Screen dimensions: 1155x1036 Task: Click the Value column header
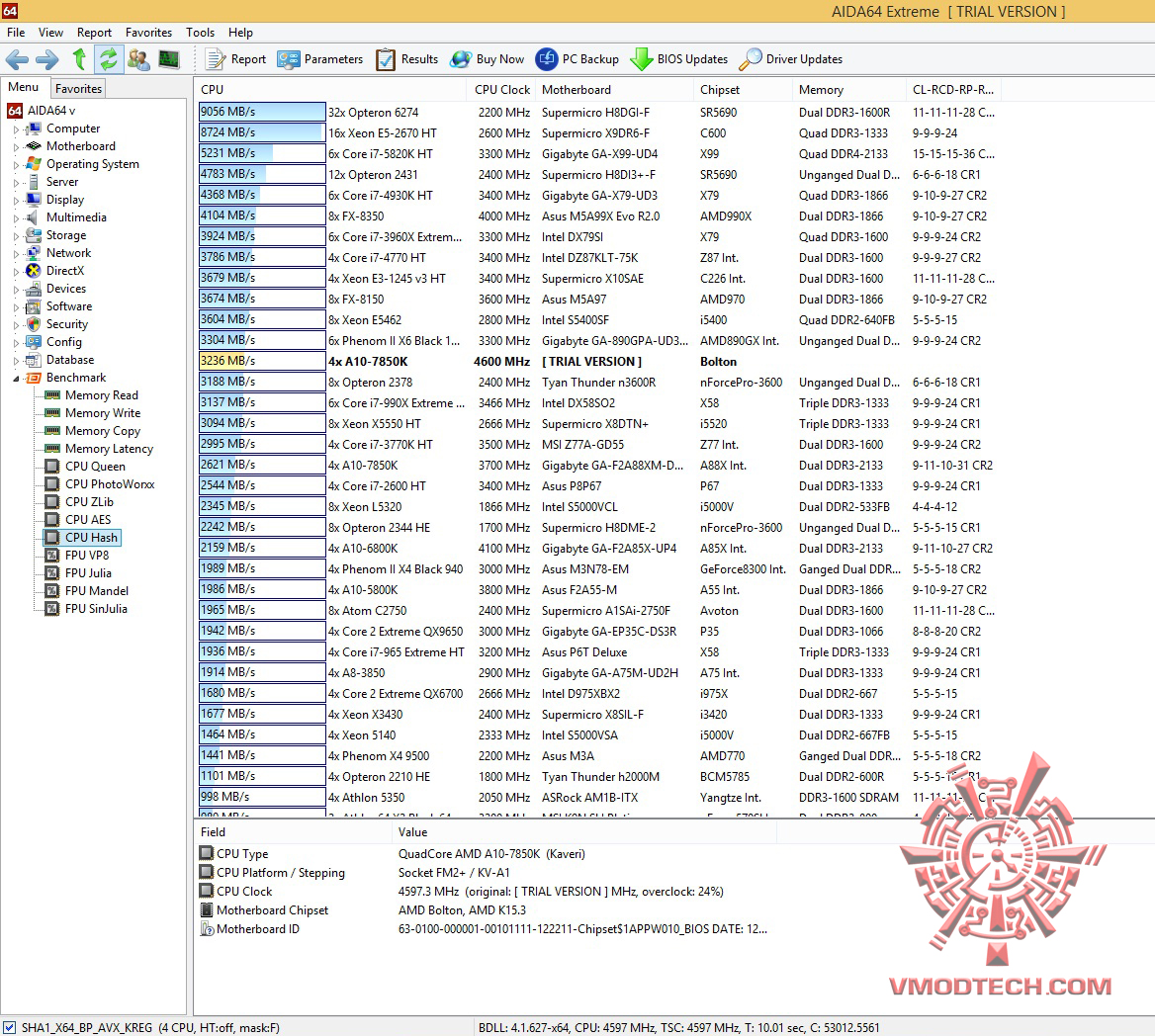(584, 832)
